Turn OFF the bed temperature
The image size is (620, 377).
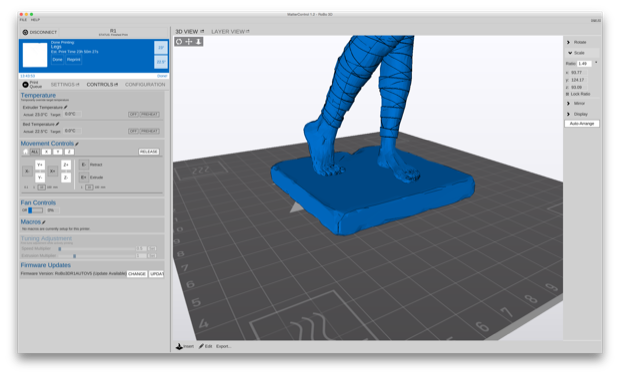133,131
